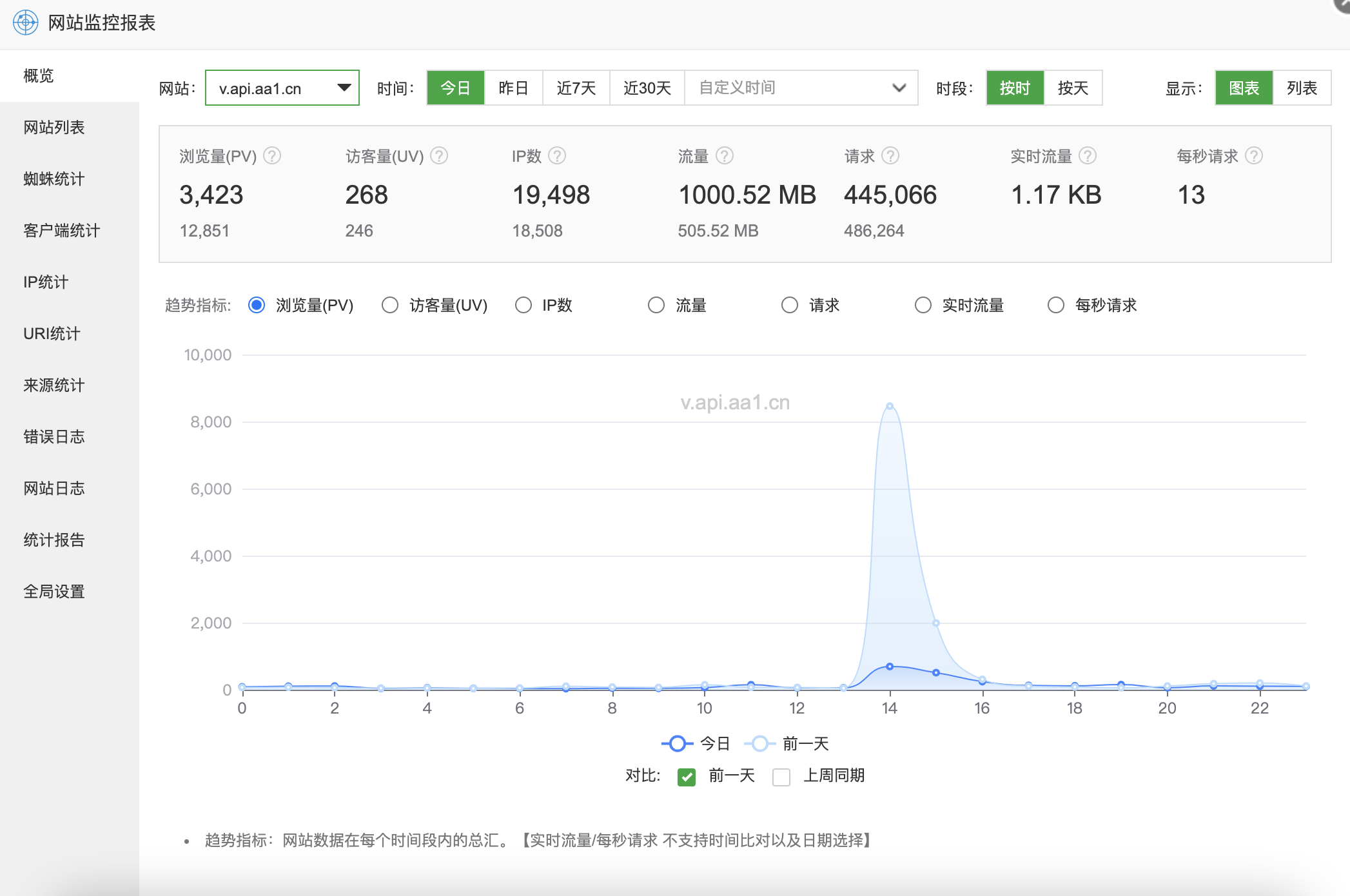Open 全局设置 in the sidebar
Screen dimensions: 1350x896
point(70,592)
